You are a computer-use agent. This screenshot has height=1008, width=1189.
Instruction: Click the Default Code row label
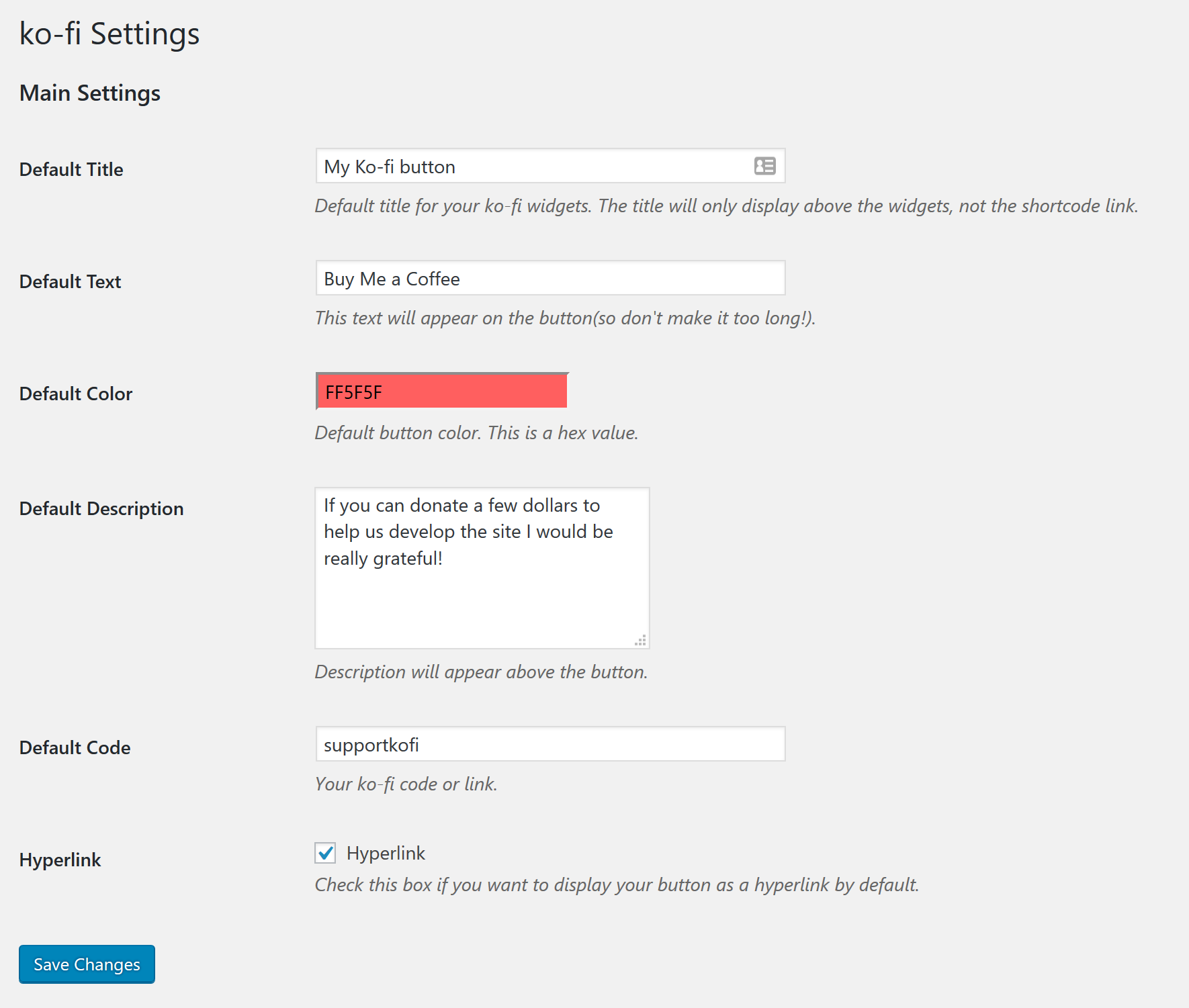(x=75, y=747)
